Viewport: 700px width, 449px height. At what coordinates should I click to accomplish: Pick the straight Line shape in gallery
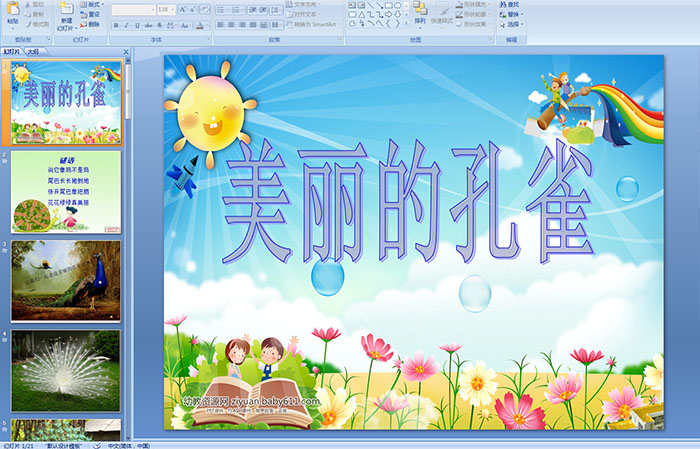(370, 5)
